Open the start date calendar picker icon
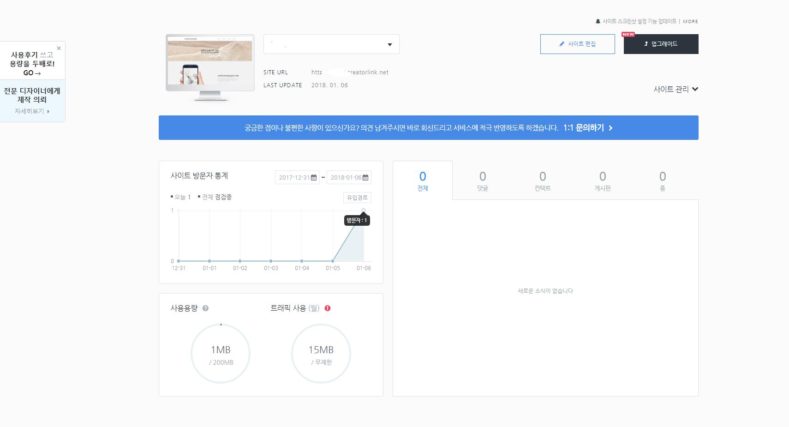The height and width of the screenshot is (427, 789). (x=314, y=177)
